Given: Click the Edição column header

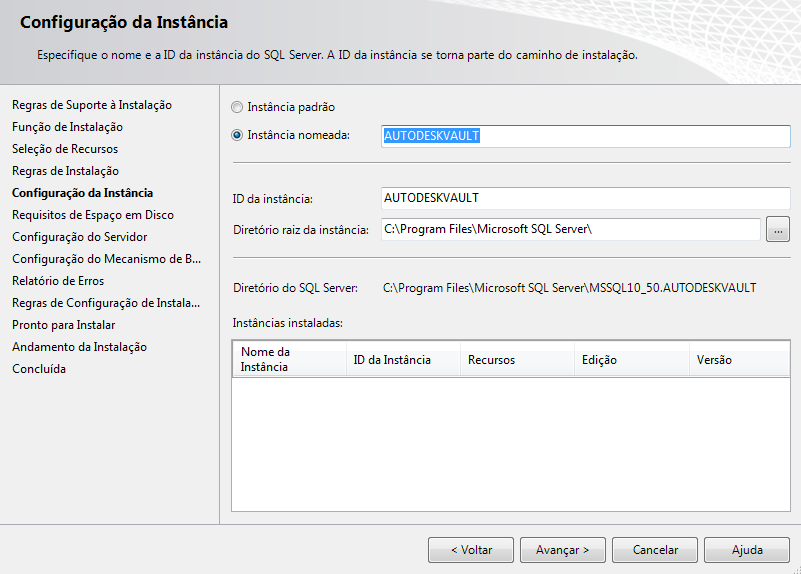Looking at the screenshot, I should click(632, 360).
